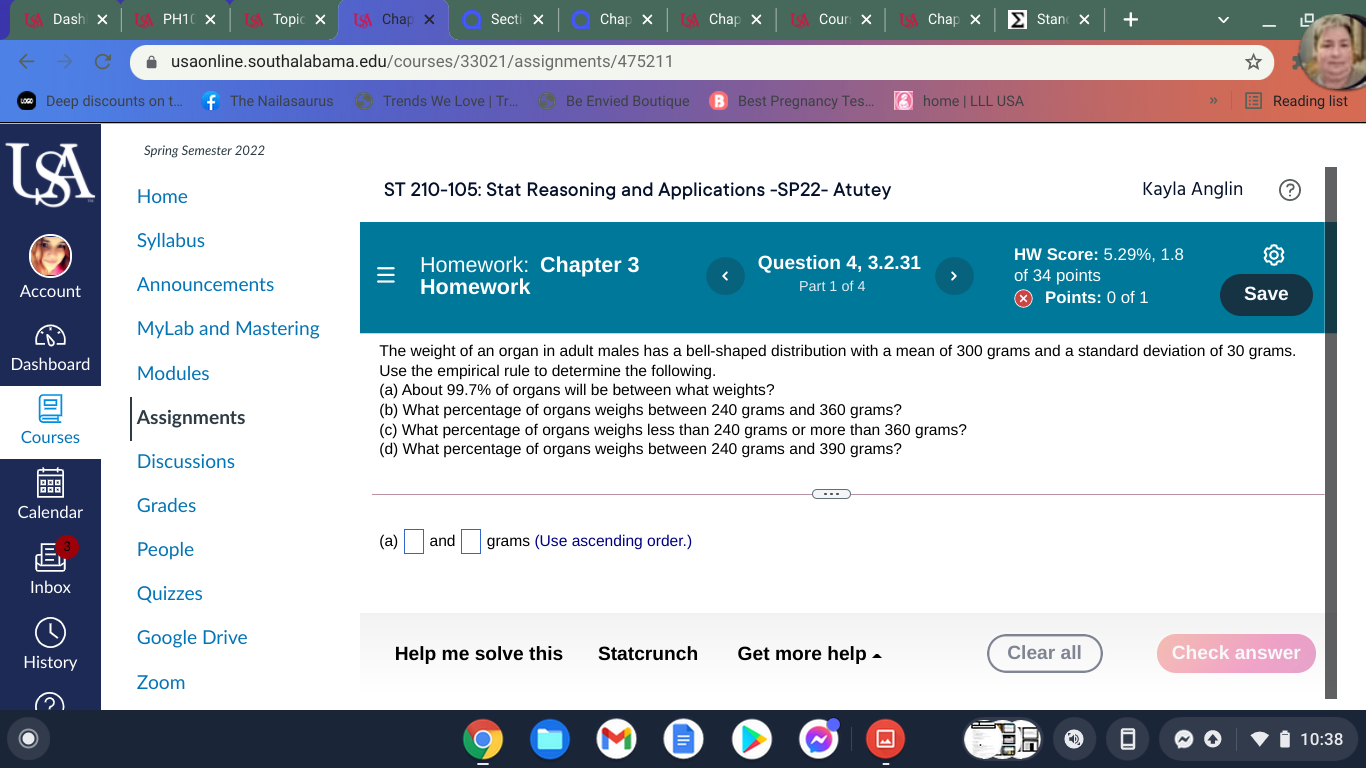Open the Dashboard from the left sidebar

(x=50, y=348)
